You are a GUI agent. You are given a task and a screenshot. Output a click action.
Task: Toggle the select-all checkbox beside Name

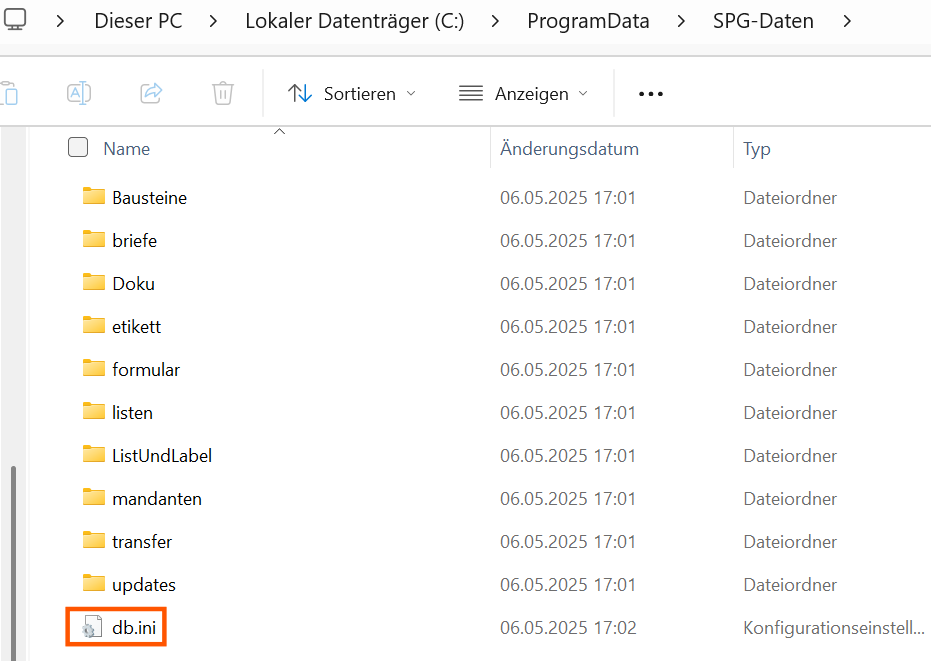tap(78, 147)
